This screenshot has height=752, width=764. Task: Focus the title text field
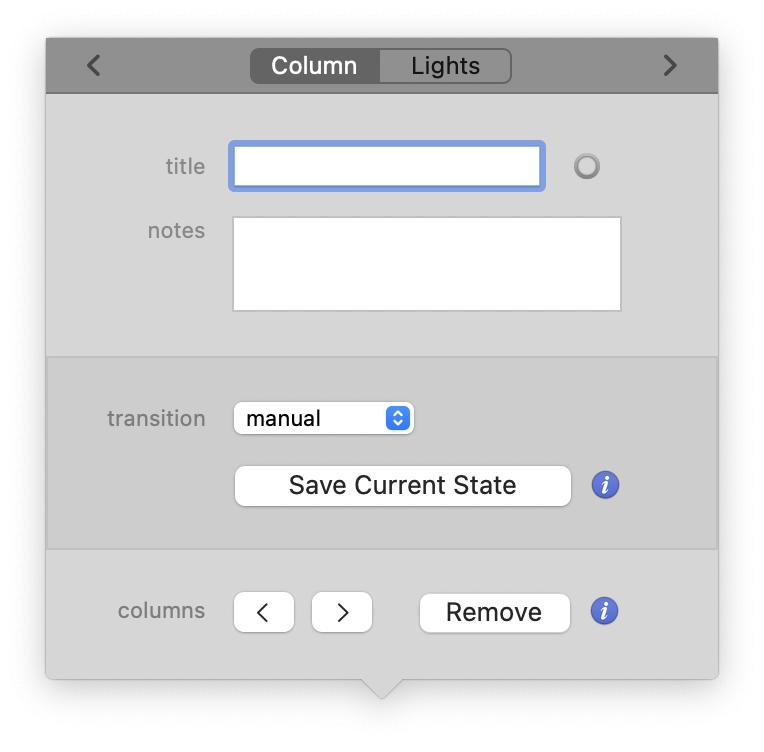click(387, 166)
